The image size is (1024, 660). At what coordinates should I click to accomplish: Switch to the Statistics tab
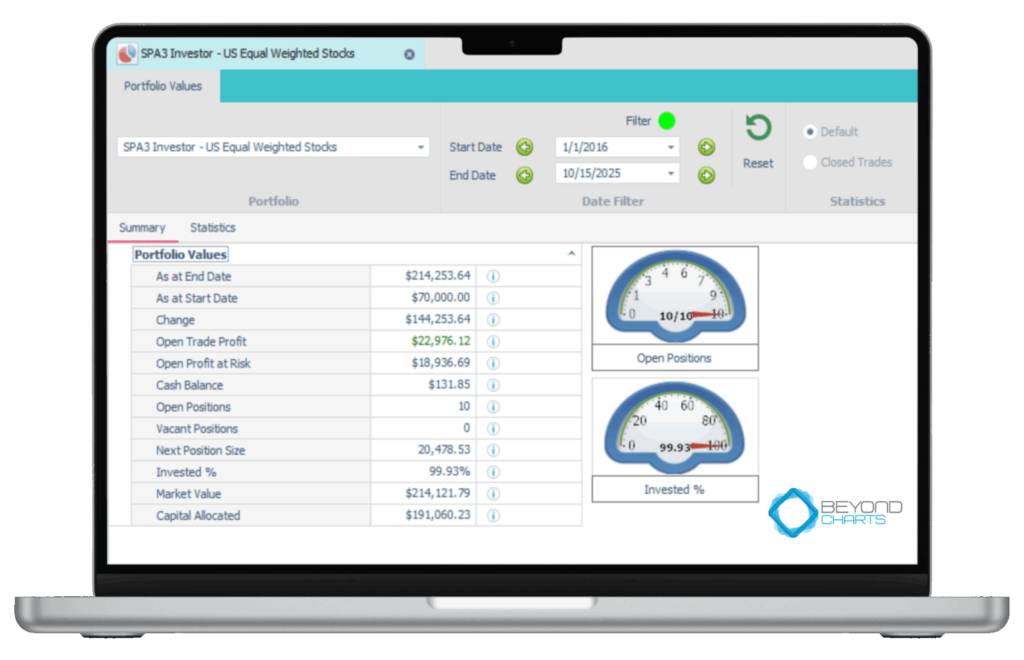213,228
